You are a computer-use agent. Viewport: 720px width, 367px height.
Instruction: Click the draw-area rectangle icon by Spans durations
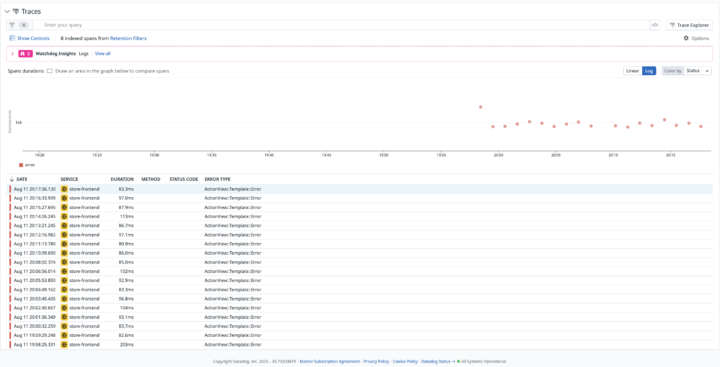50,71
